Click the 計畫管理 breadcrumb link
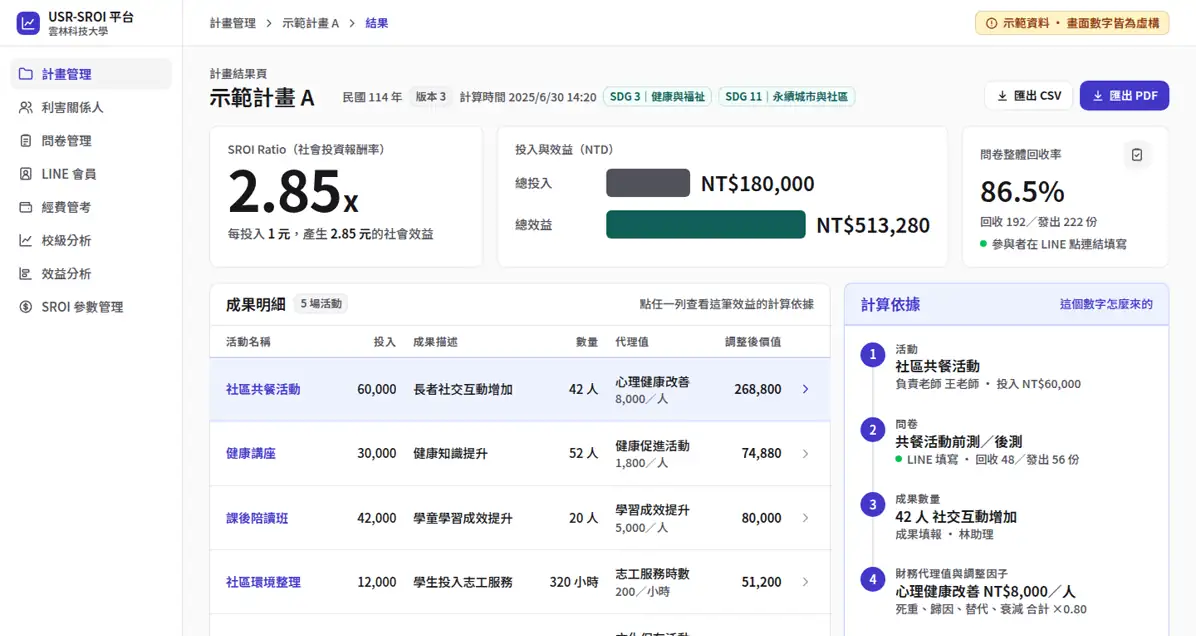 [233, 23]
